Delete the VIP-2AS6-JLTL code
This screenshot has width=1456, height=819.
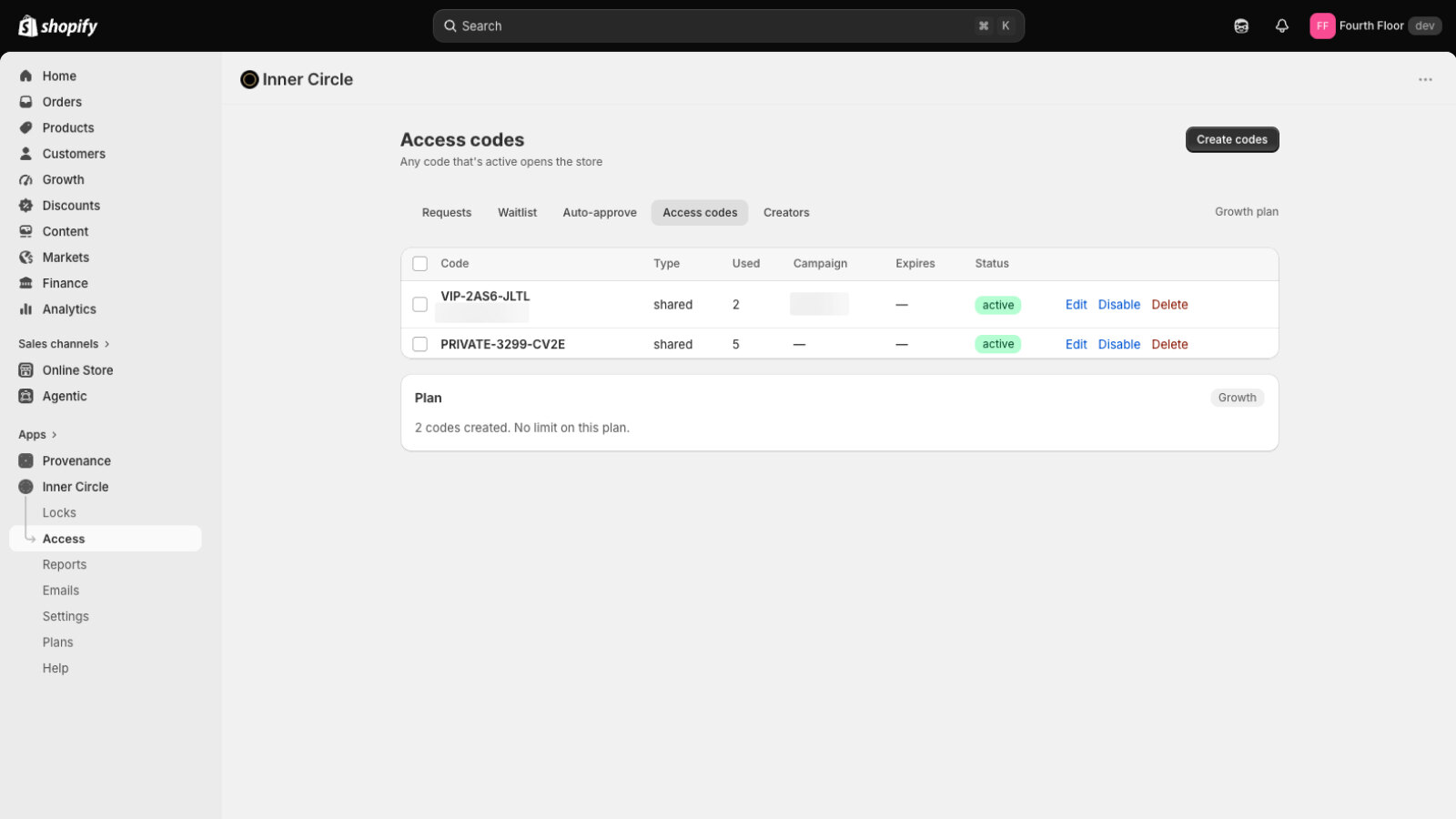[x=1169, y=305]
